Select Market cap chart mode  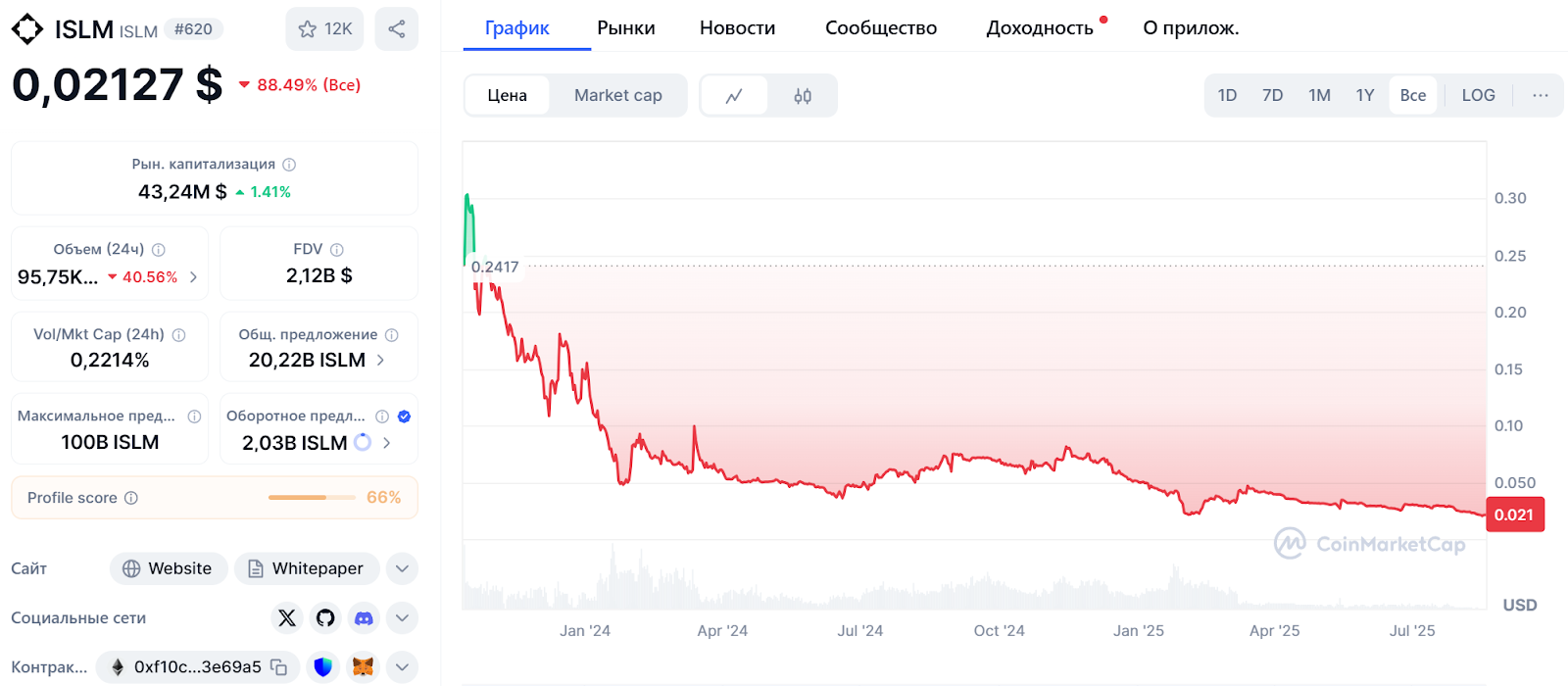tap(618, 95)
